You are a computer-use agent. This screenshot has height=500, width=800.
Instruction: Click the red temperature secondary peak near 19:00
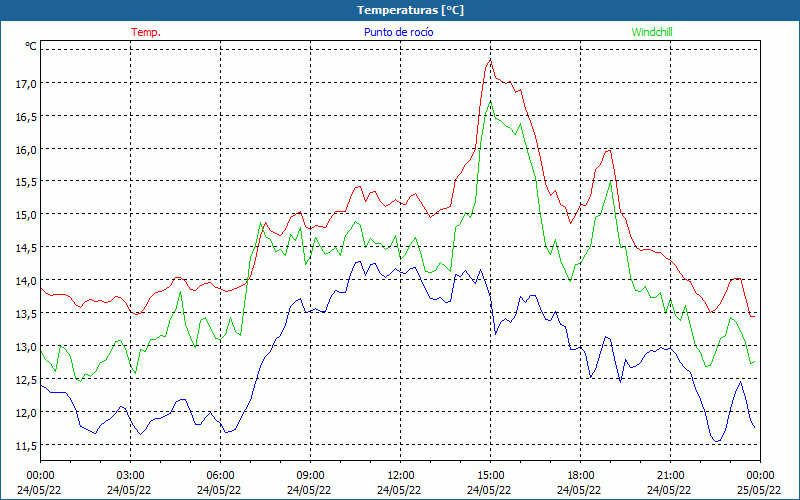(609, 150)
